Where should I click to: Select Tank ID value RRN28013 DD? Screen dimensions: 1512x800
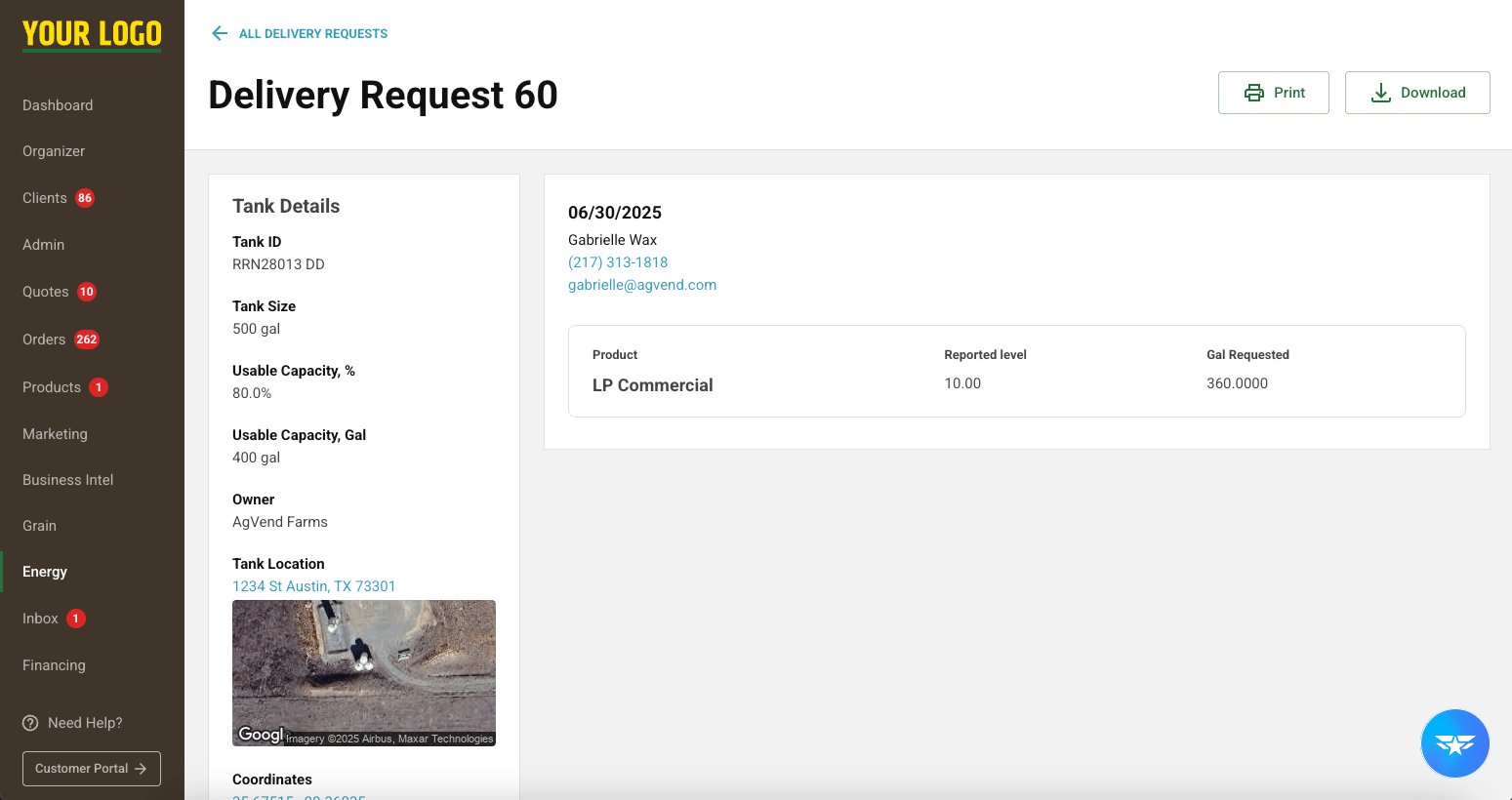tap(278, 264)
